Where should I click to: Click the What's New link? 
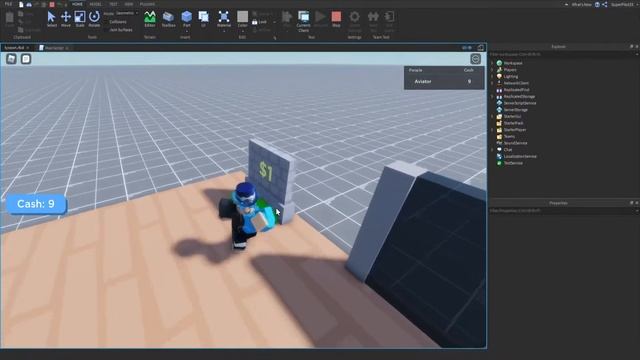581,4
